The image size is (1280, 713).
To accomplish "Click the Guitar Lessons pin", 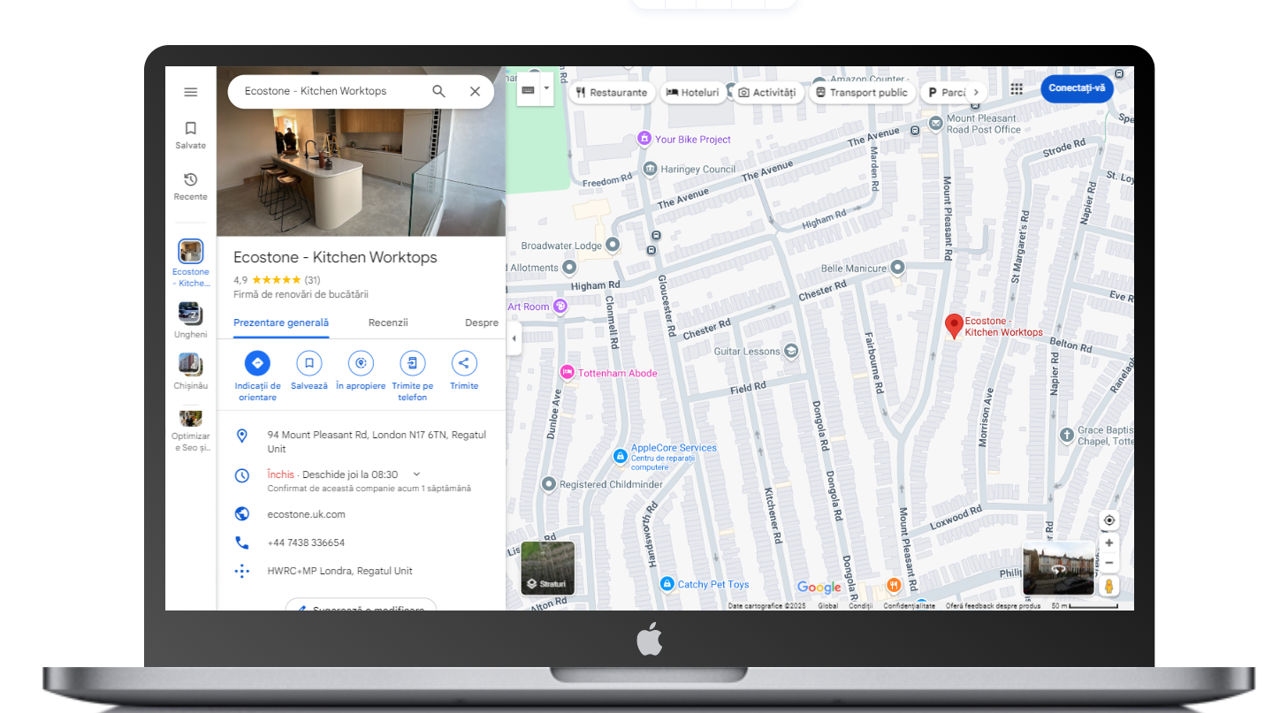I will pyautogui.click(x=791, y=351).
